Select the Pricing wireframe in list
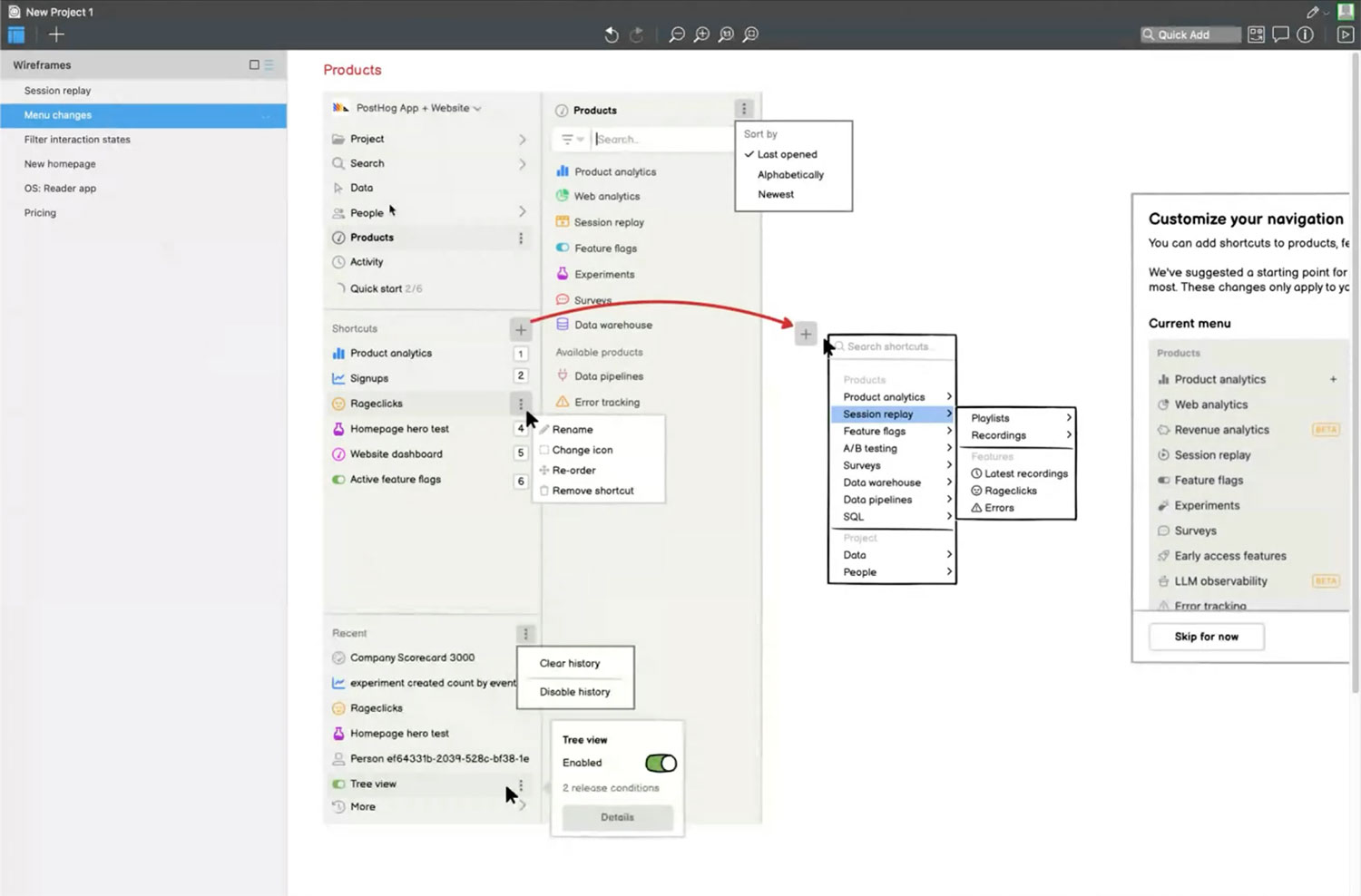1361x896 pixels. [x=40, y=213]
